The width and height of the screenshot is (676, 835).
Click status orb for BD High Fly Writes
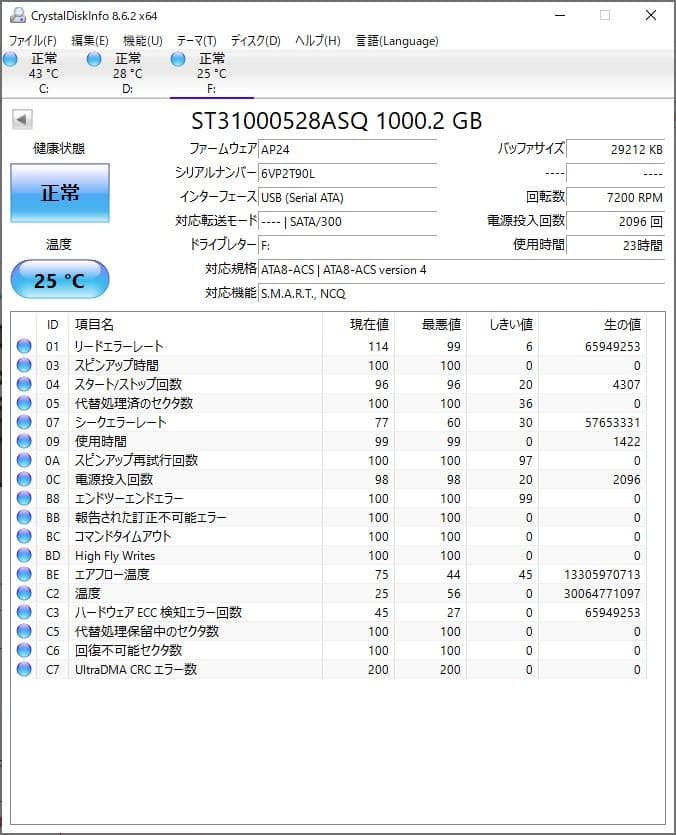point(24,555)
